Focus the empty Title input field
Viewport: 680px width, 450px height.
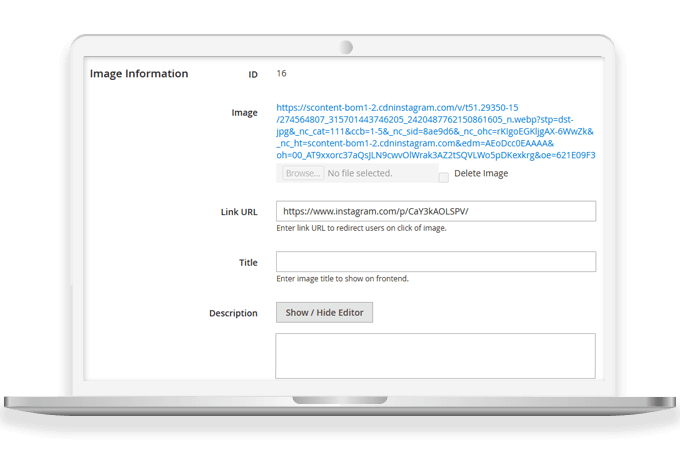[435, 262]
